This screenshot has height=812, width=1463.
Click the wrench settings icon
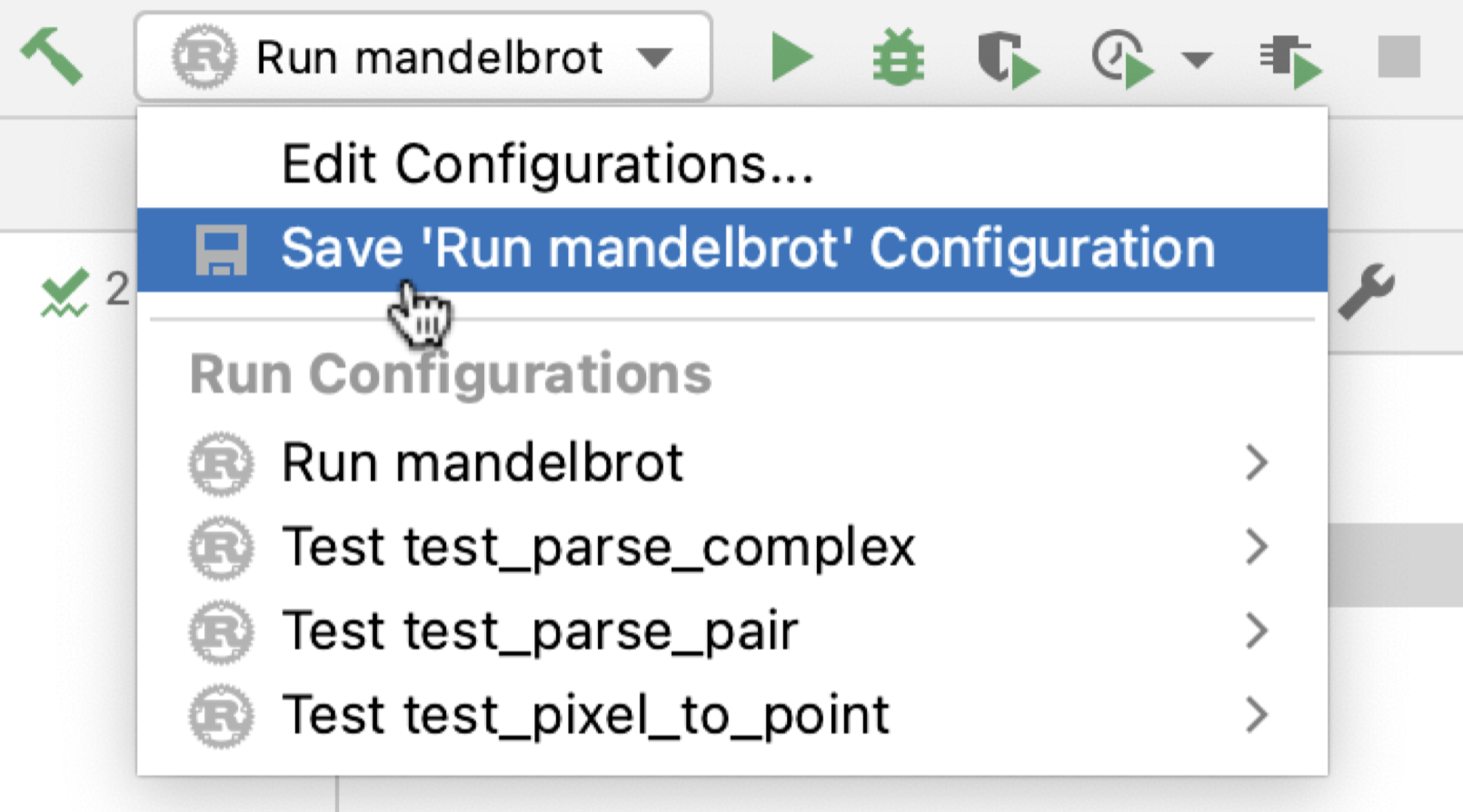click(1366, 292)
